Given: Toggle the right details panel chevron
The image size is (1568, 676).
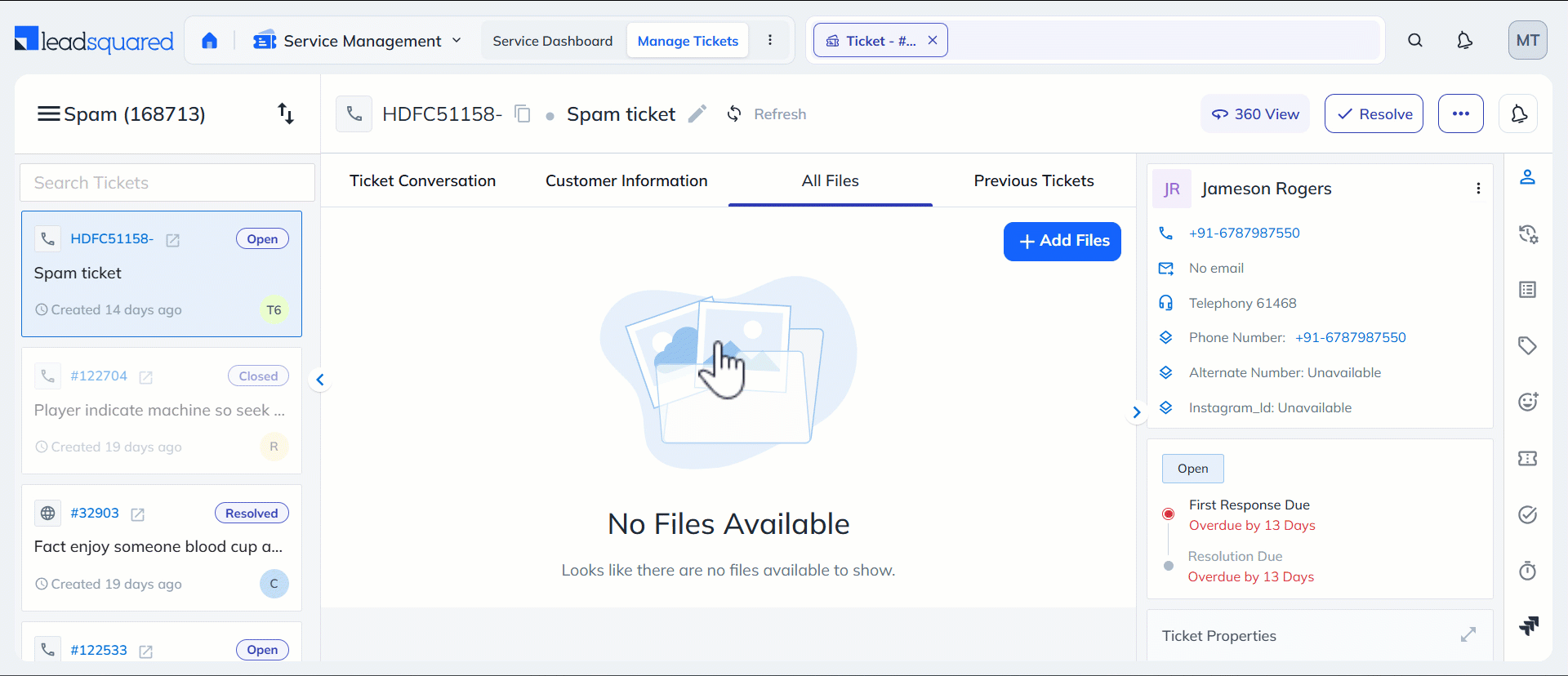Looking at the screenshot, I should click(x=1136, y=412).
